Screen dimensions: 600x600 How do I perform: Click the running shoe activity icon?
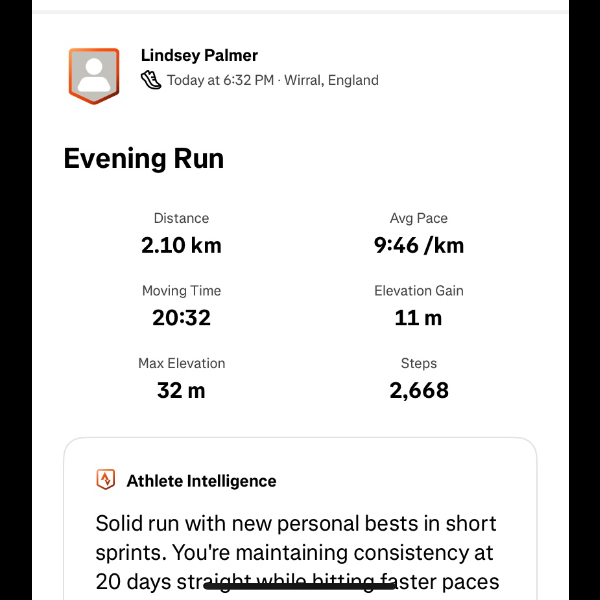151,80
